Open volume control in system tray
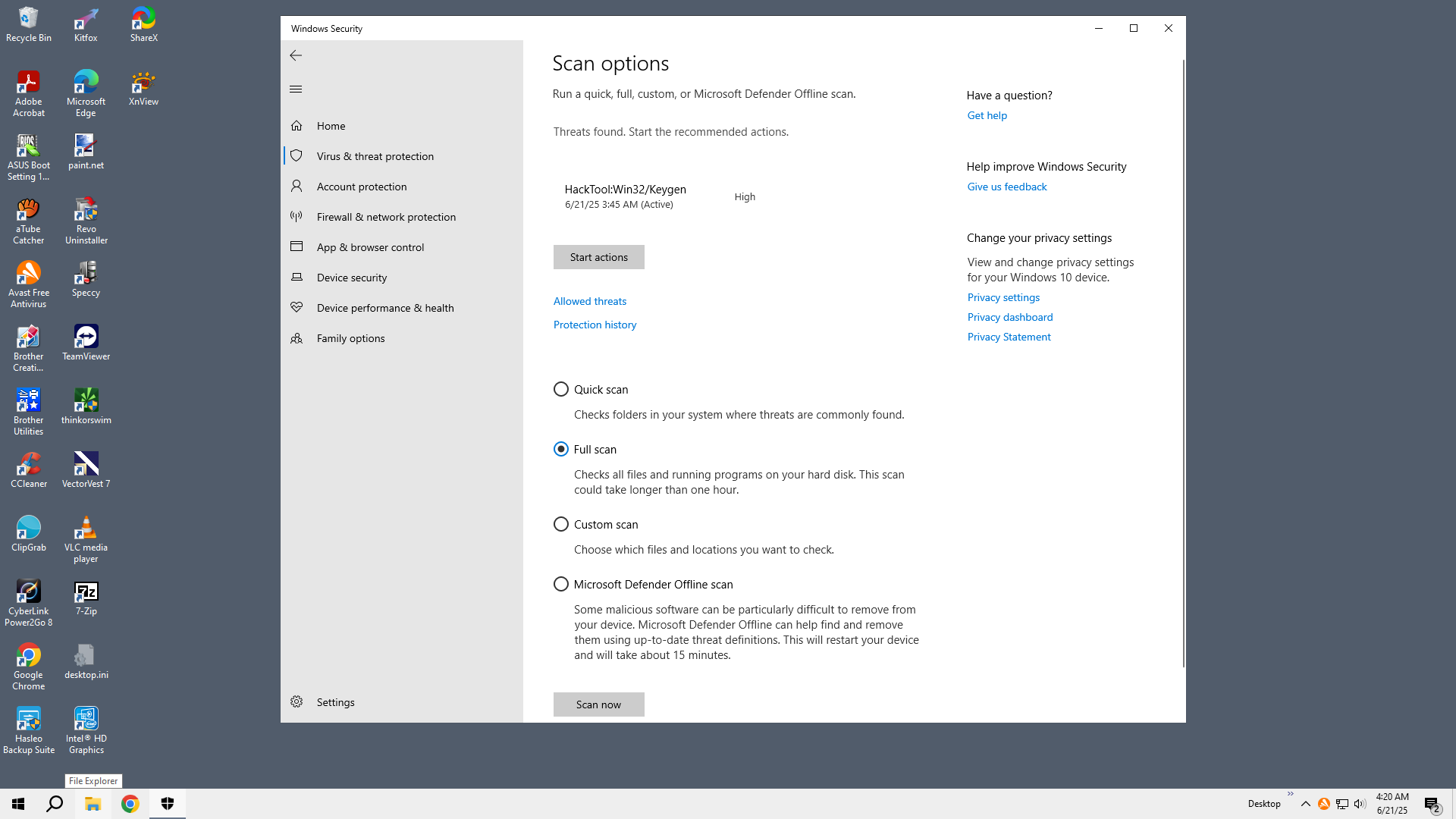 coord(1360,804)
